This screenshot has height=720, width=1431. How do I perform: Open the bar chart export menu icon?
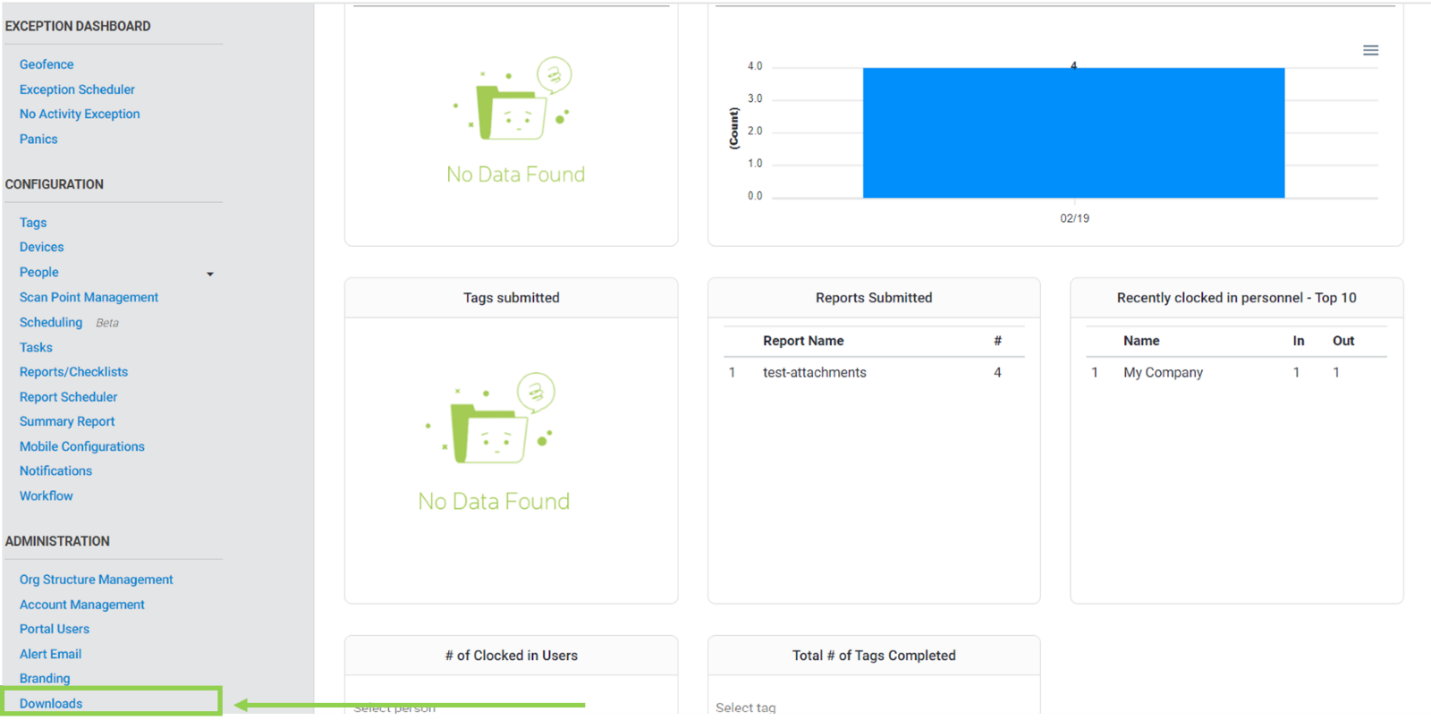tap(1370, 49)
